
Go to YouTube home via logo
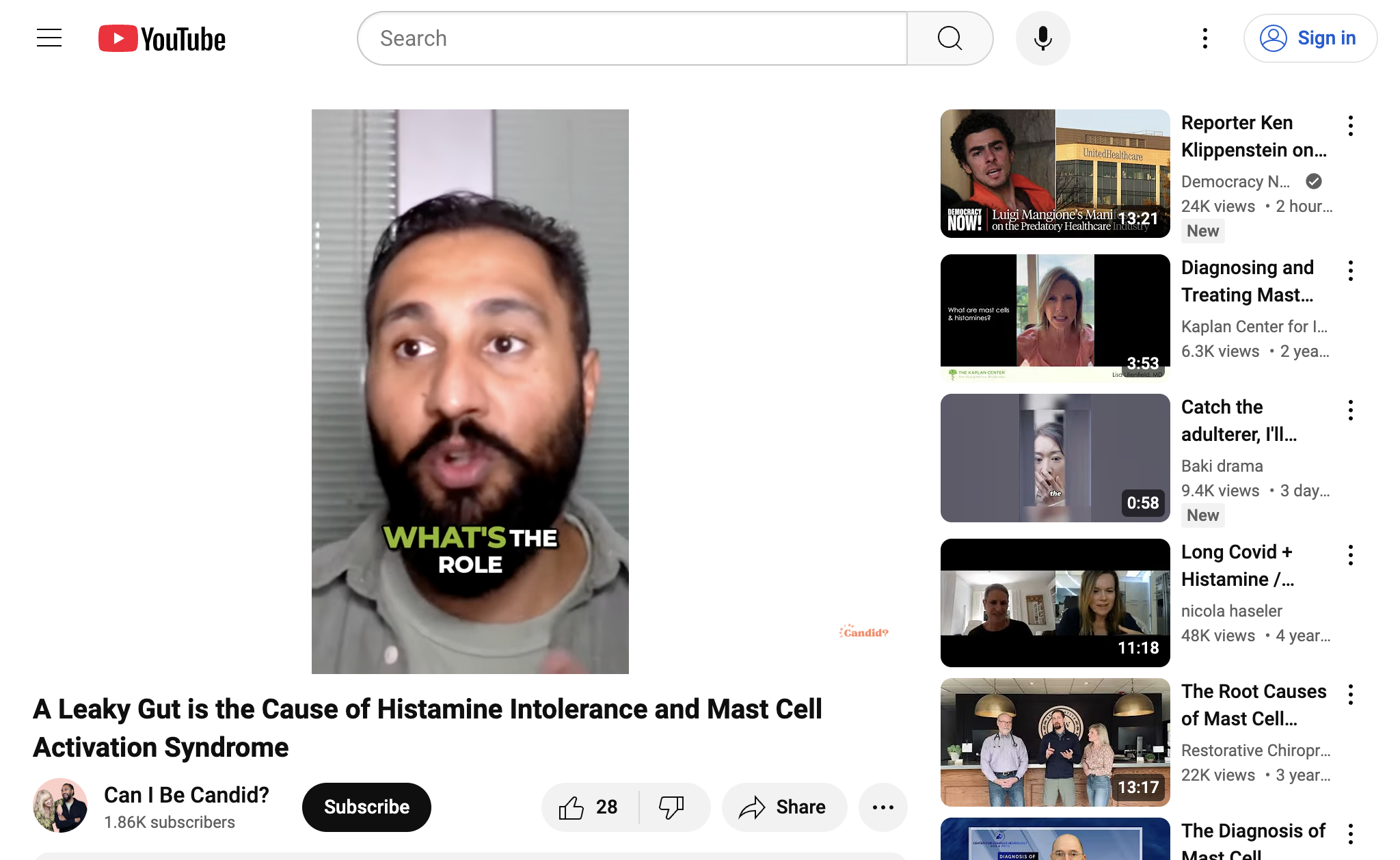162,39
